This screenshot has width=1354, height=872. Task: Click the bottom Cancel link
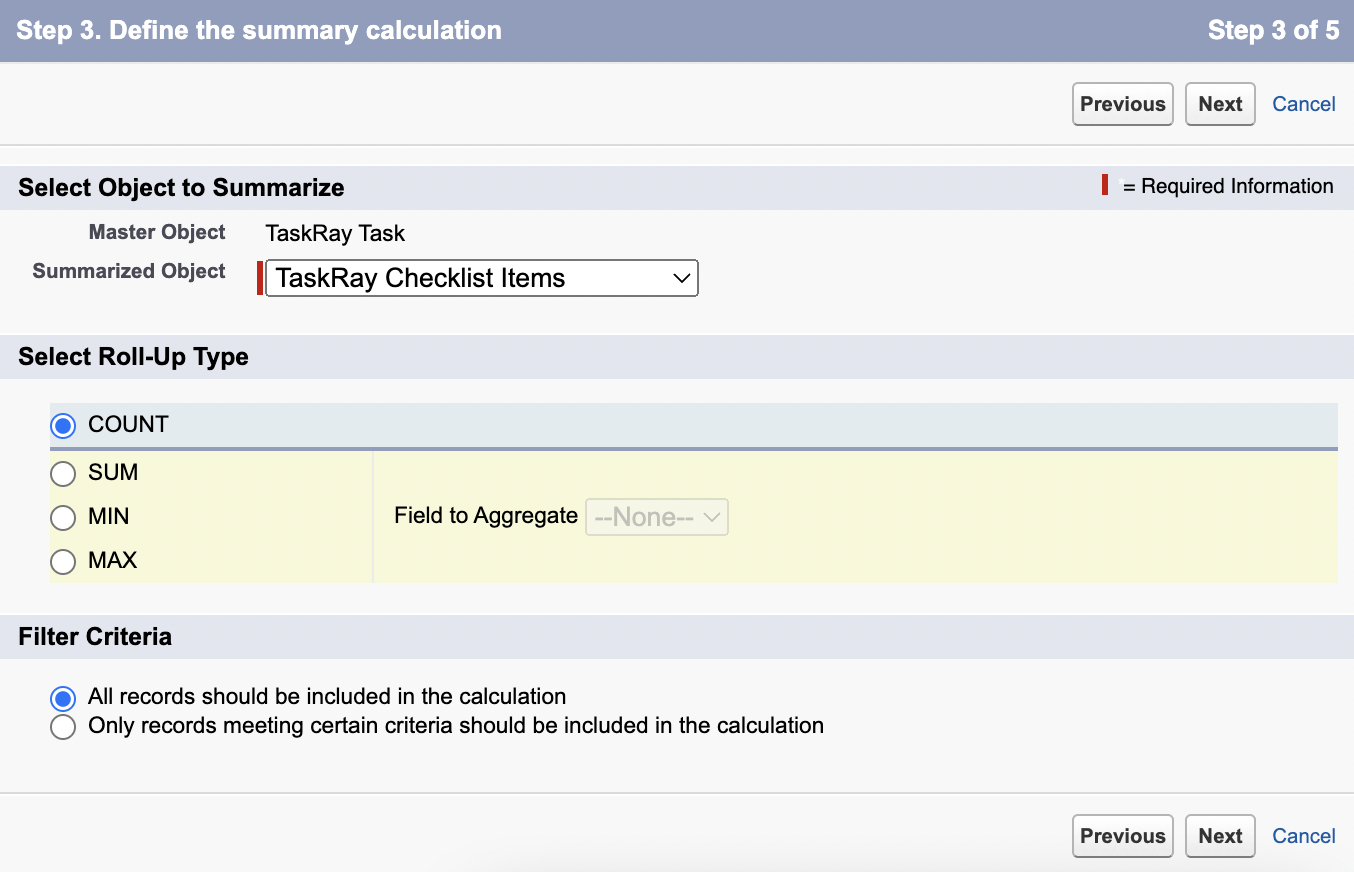point(1304,836)
